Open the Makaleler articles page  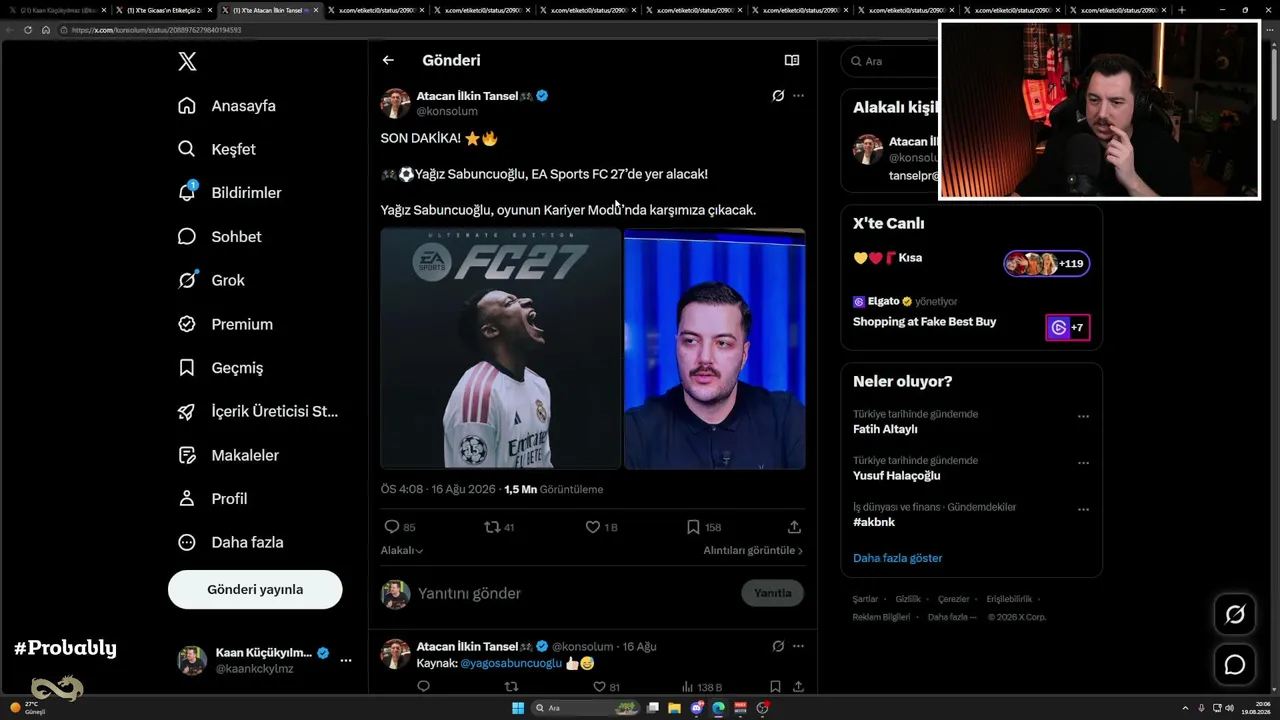point(228,455)
